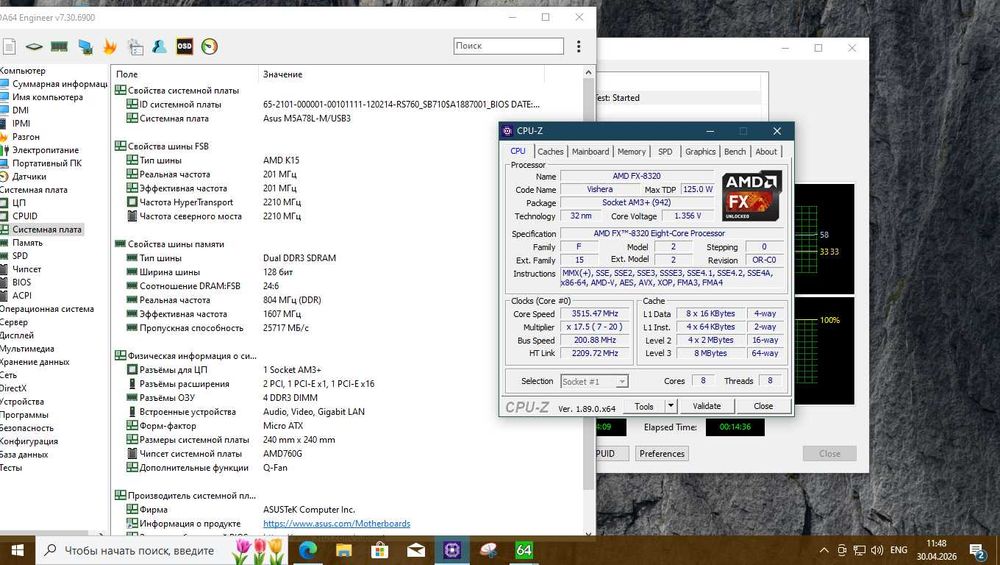1000x565 pixels.
Task: Click the gray tools-and-panel toolbar icon
Action: [135, 47]
